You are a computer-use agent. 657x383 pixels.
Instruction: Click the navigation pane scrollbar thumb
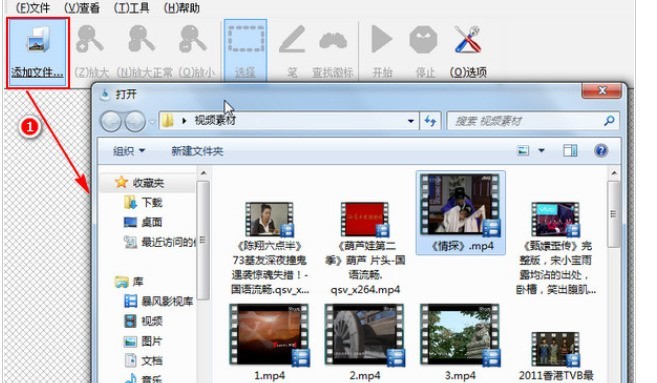pyautogui.click(x=203, y=240)
